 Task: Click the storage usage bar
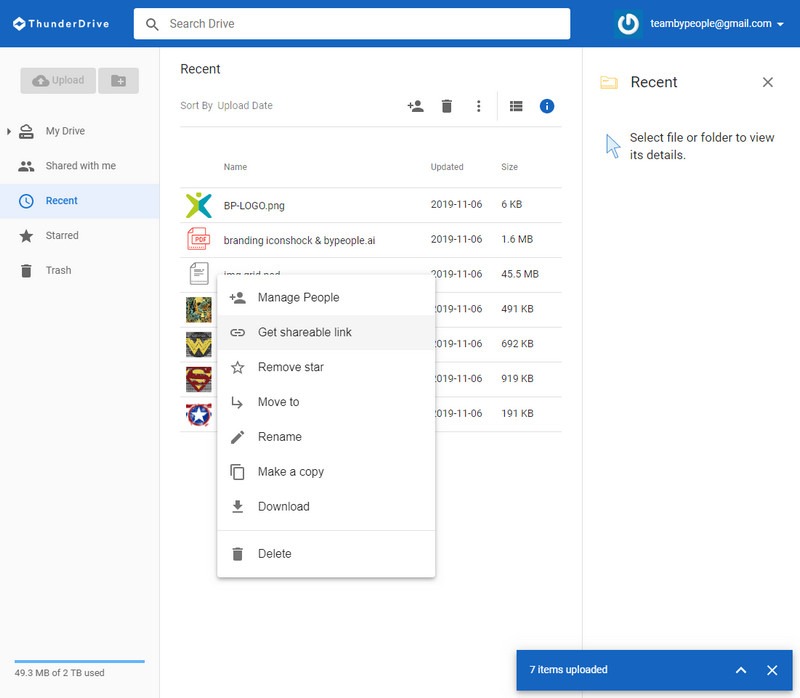tap(79, 661)
